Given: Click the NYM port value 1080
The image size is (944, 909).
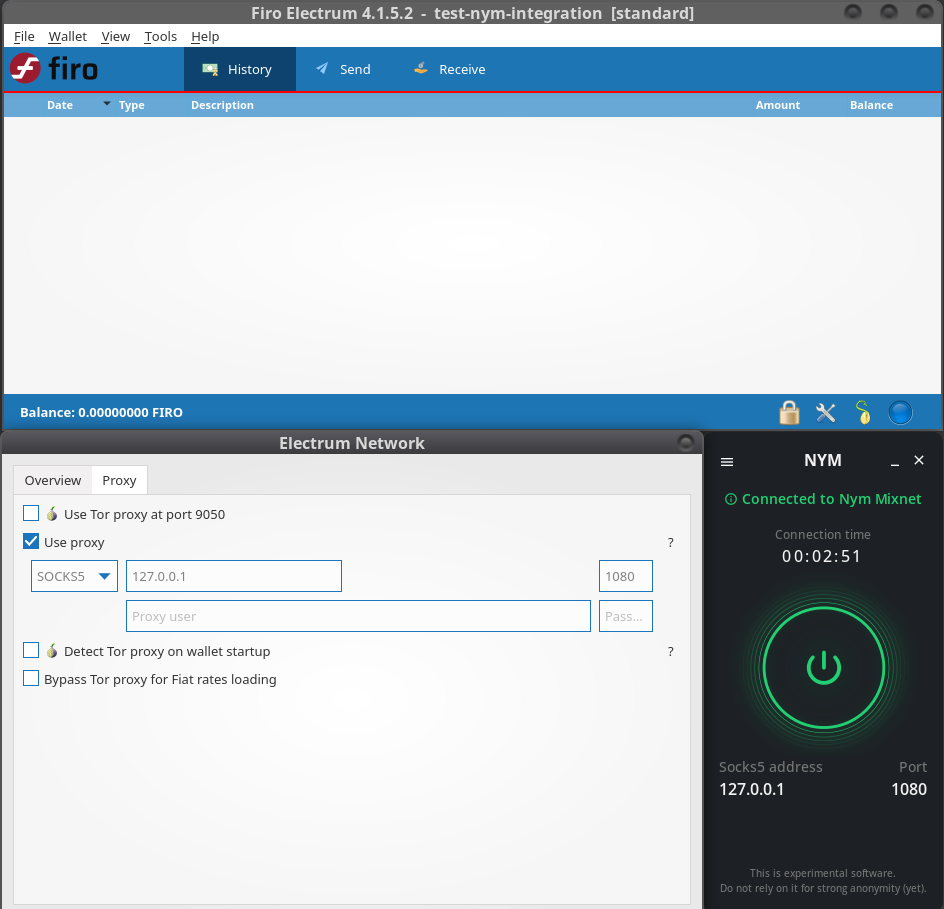Looking at the screenshot, I should [908, 789].
